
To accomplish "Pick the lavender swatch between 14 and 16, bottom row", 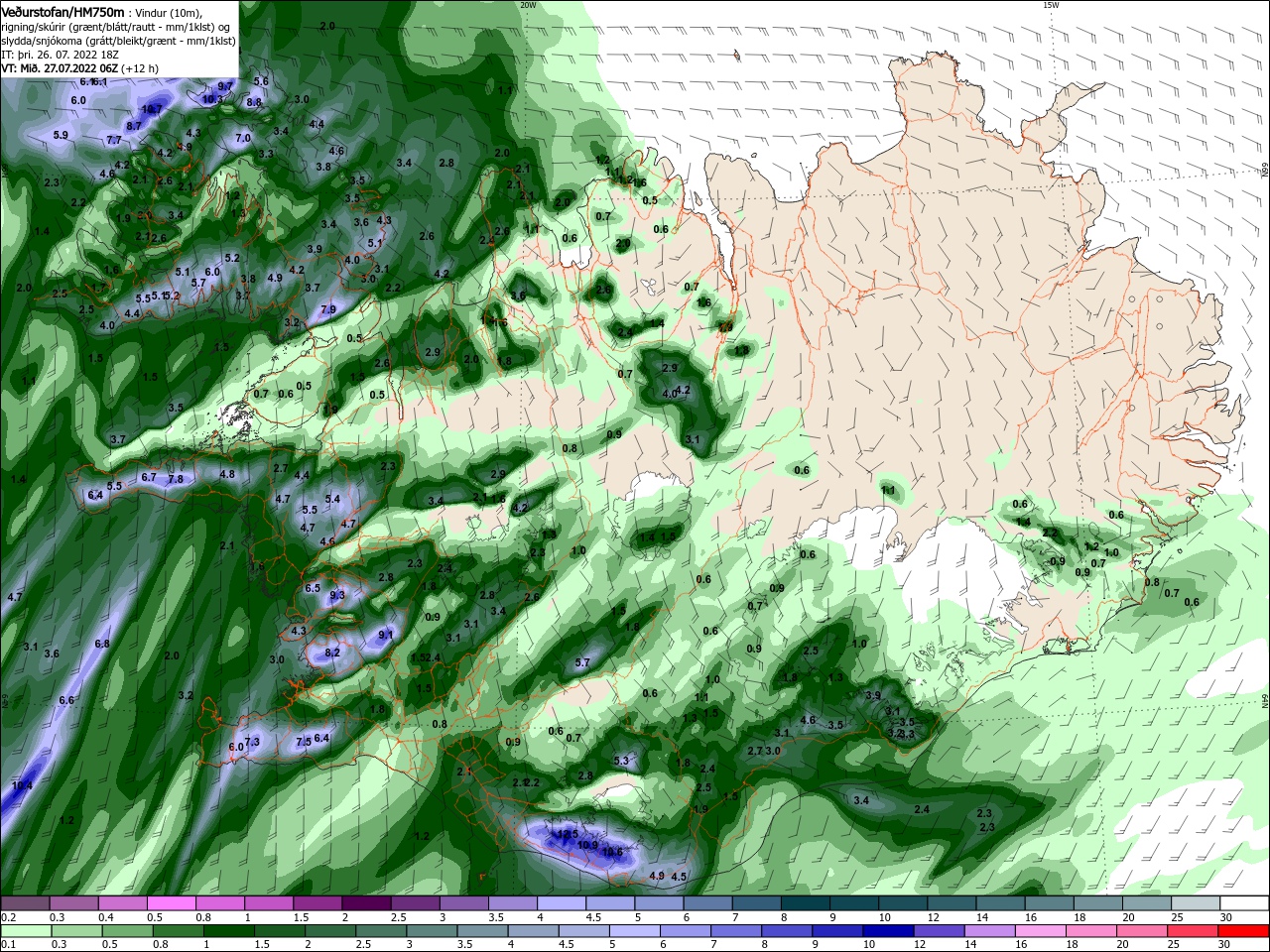I will [x=990, y=931].
